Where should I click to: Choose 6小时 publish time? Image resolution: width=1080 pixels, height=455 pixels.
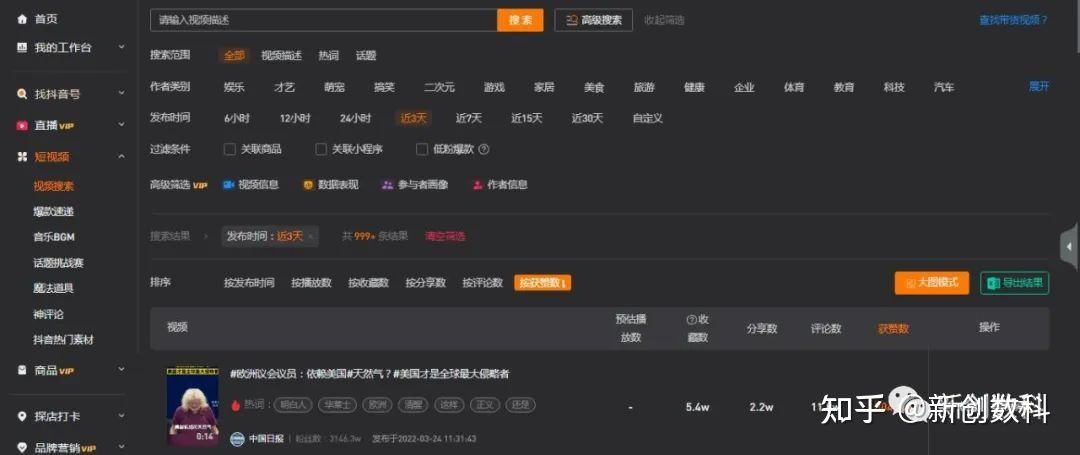point(237,118)
